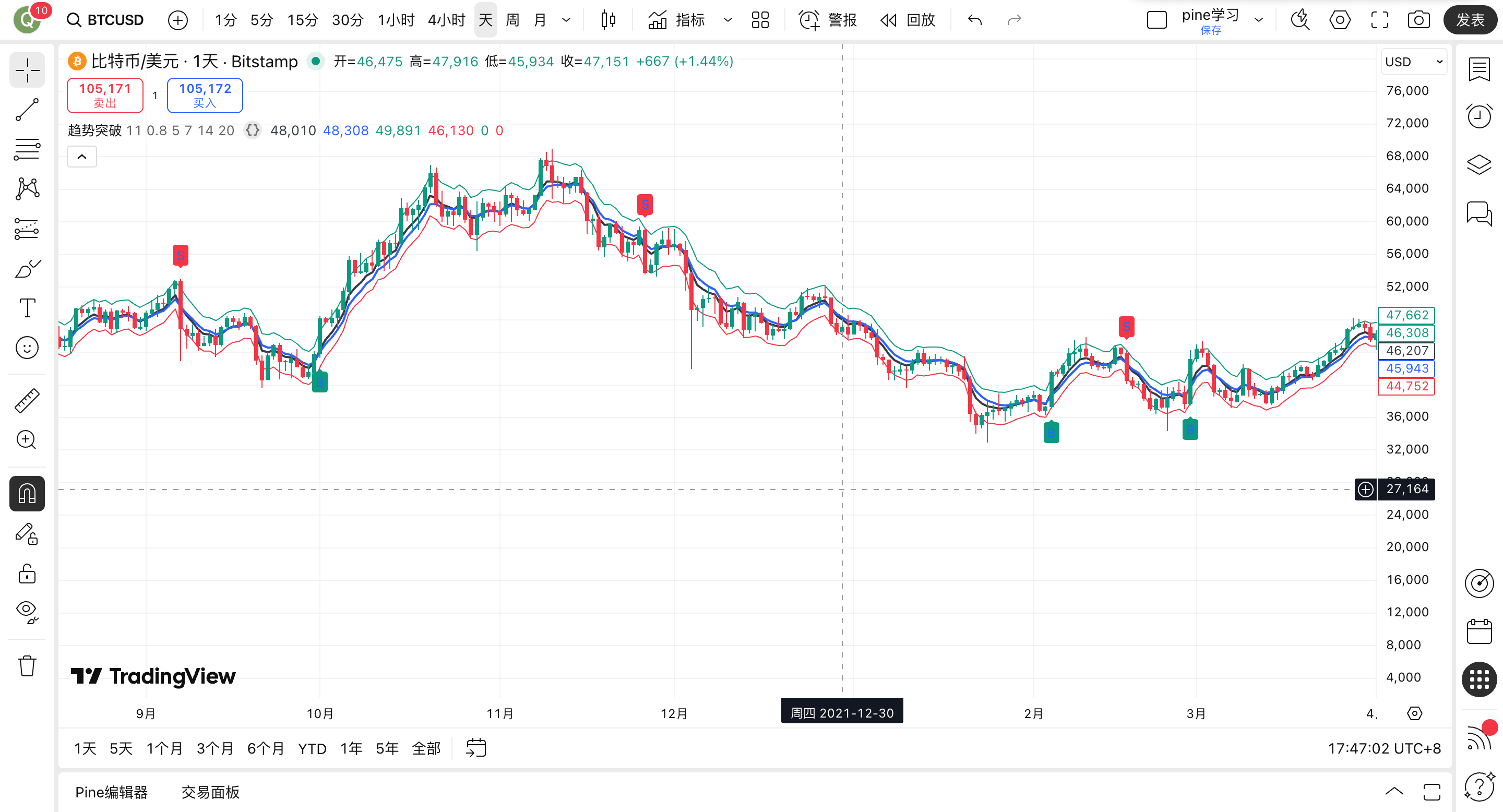1503x812 pixels.
Task: Open the calendar icon in right sidebar
Action: pyautogui.click(x=1479, y=632)
